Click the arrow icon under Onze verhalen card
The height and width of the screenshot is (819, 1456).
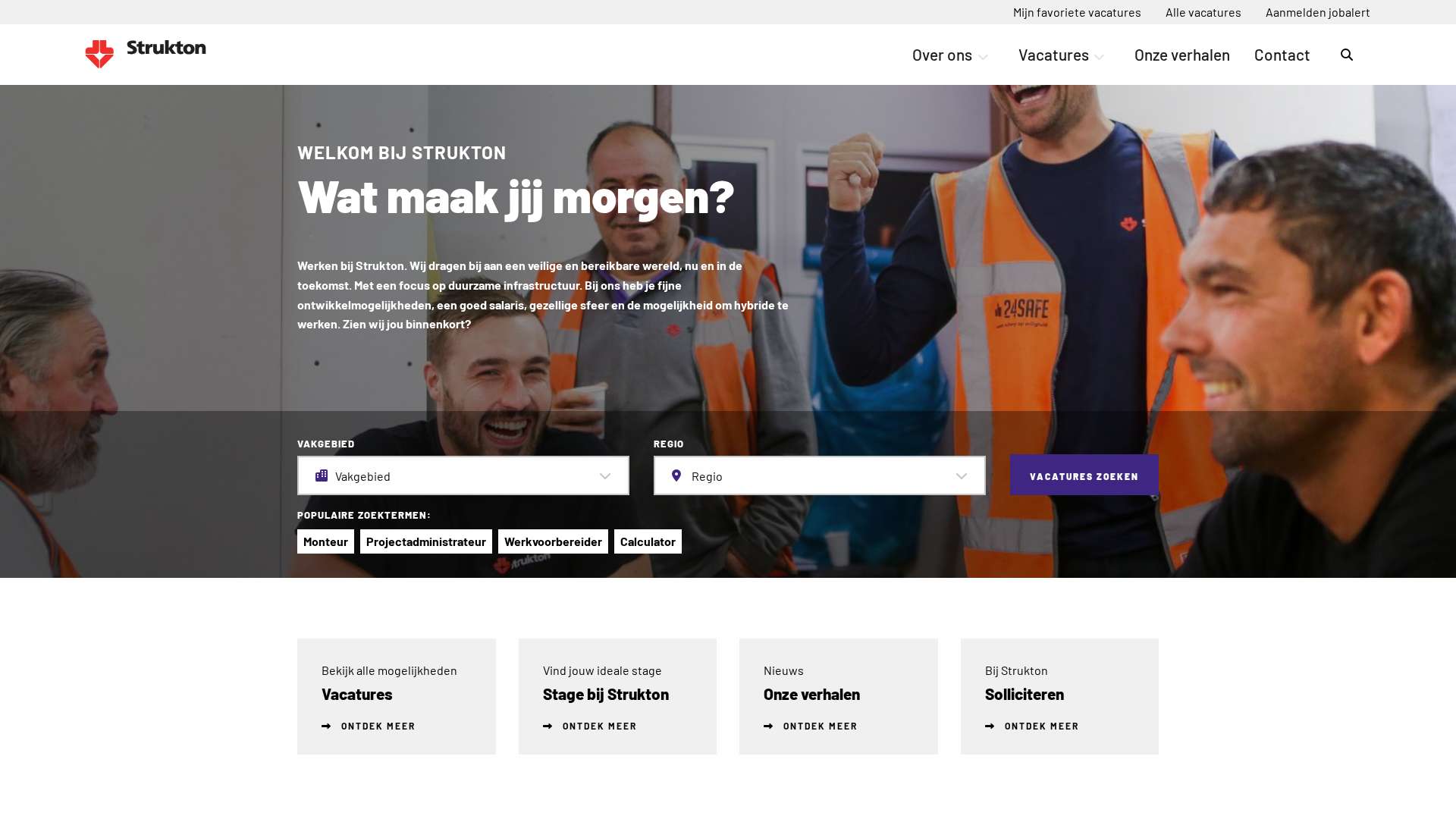[x=768, y=726]
